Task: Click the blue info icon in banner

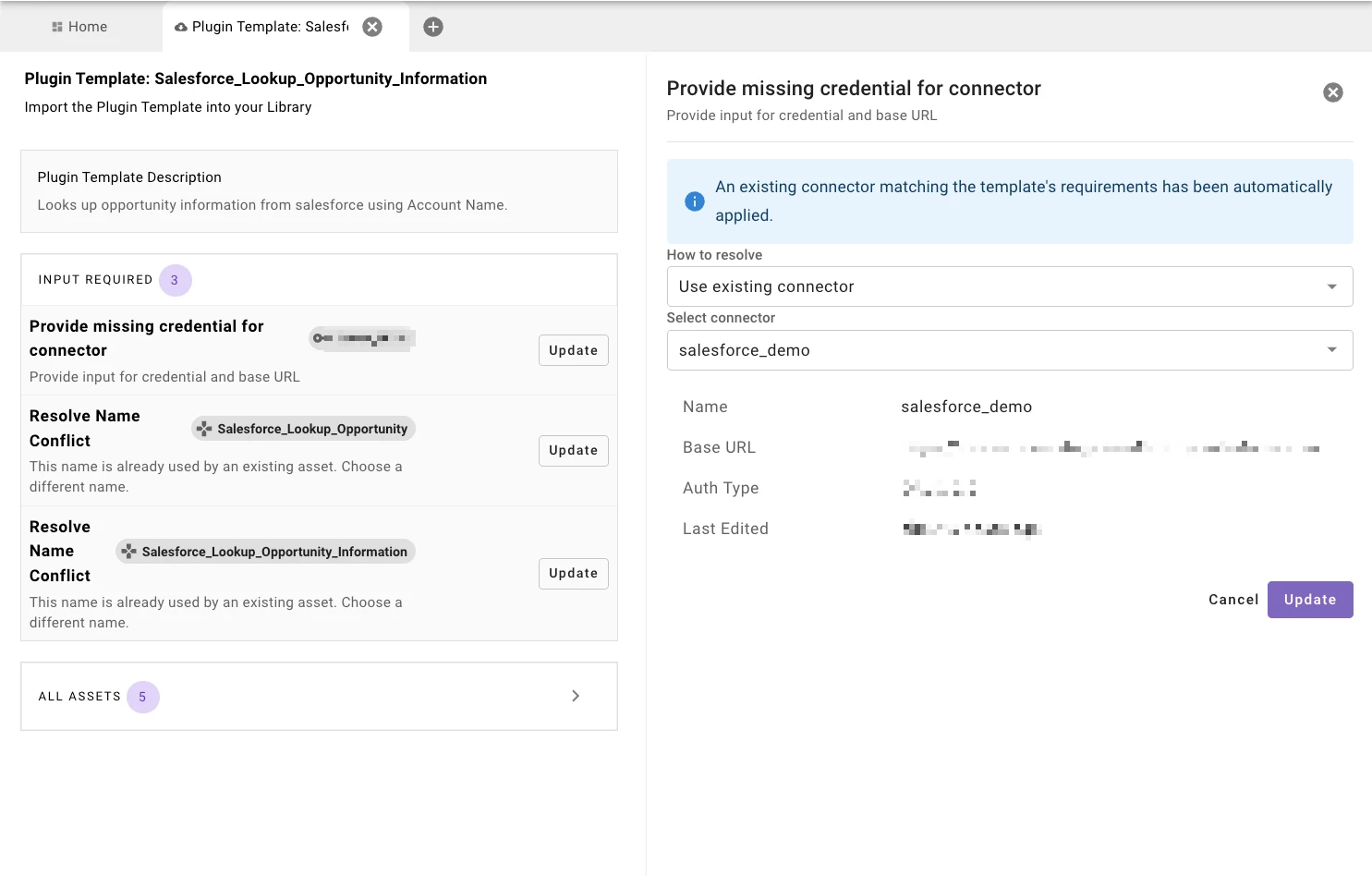Action: click(x=695, y=201)
